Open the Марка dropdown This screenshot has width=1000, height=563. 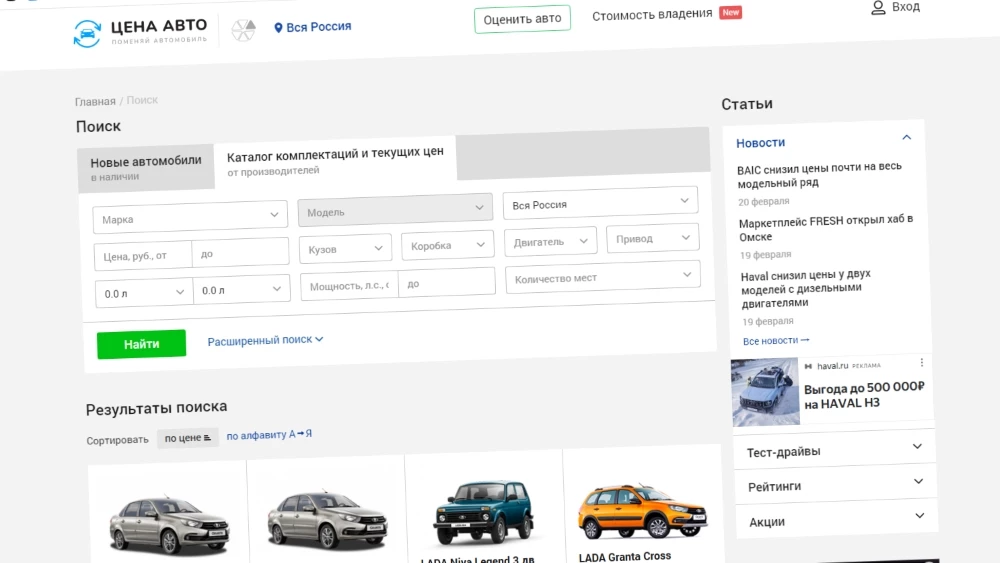pos(190,217)
